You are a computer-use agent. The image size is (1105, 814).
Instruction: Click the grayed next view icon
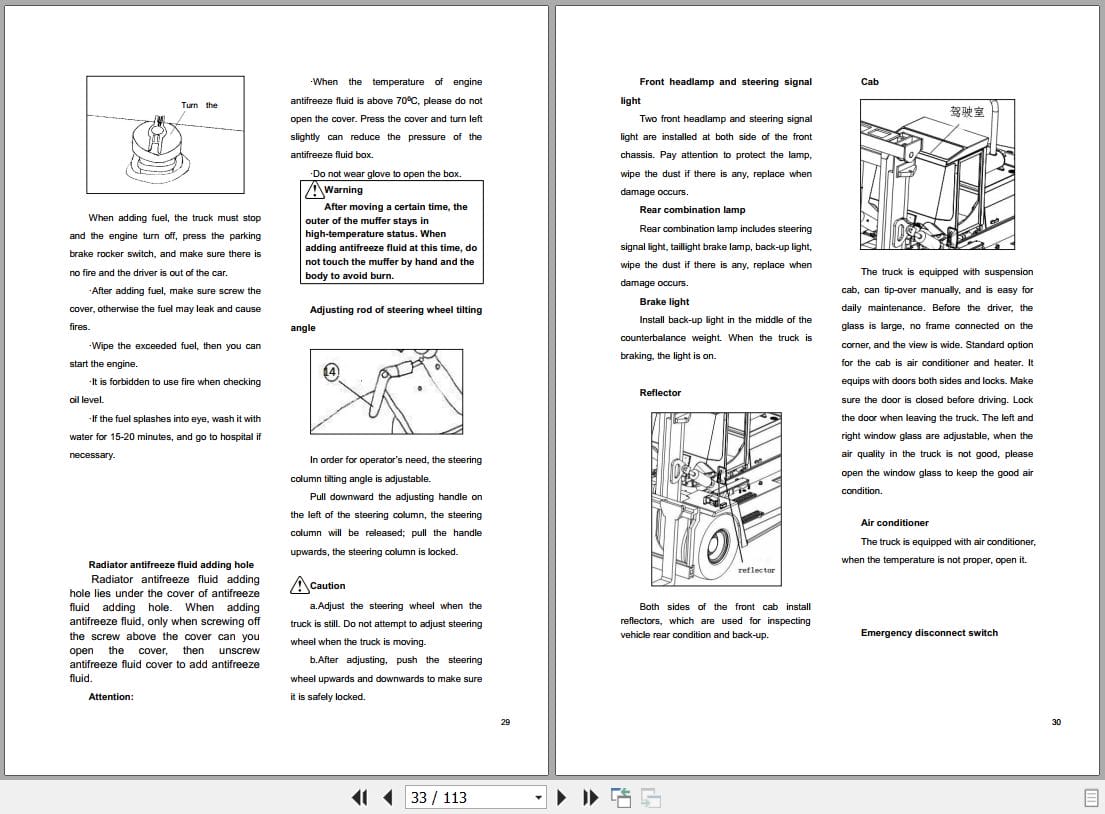pos(651,799)
